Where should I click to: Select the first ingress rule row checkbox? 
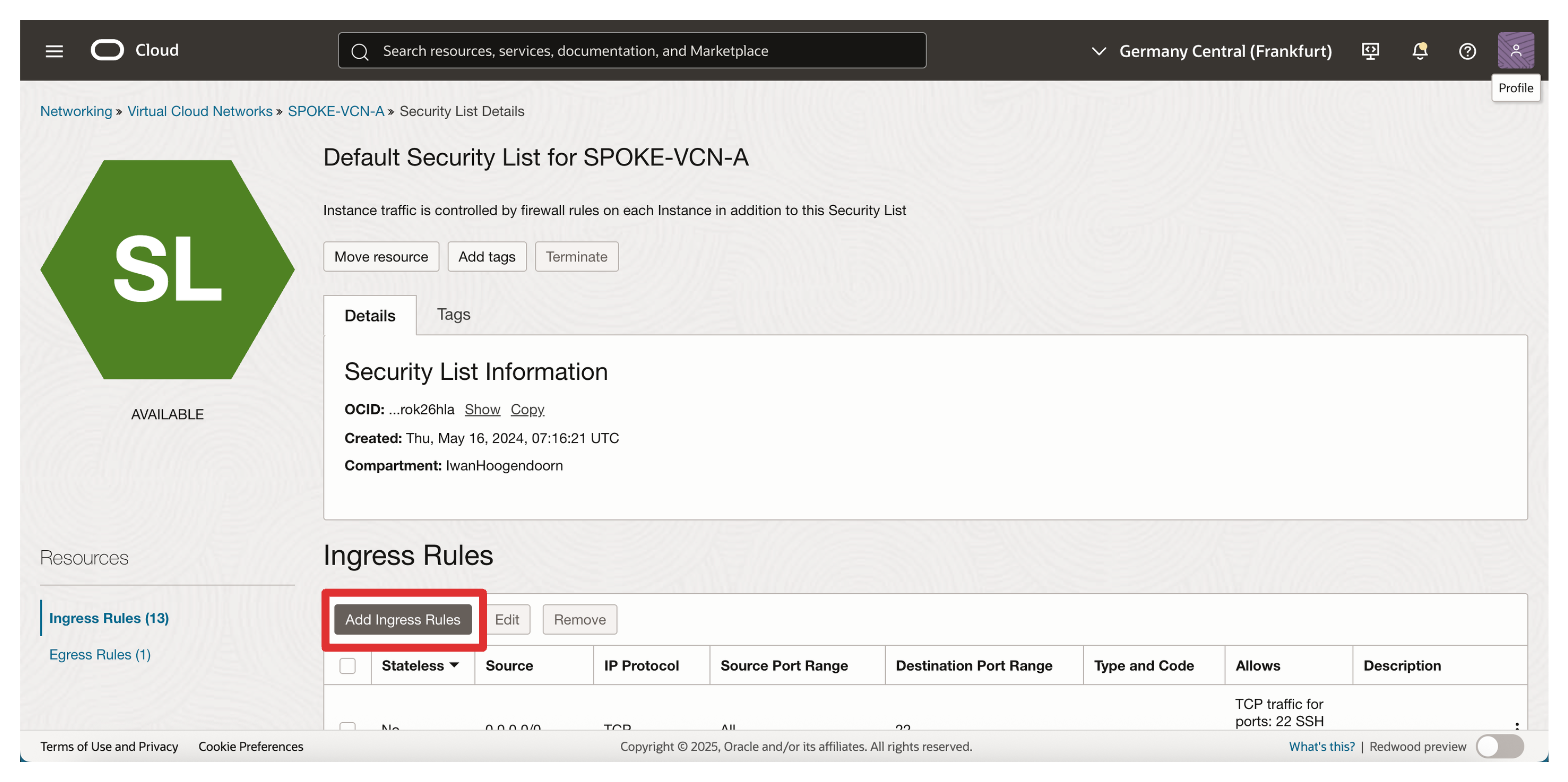348,727
